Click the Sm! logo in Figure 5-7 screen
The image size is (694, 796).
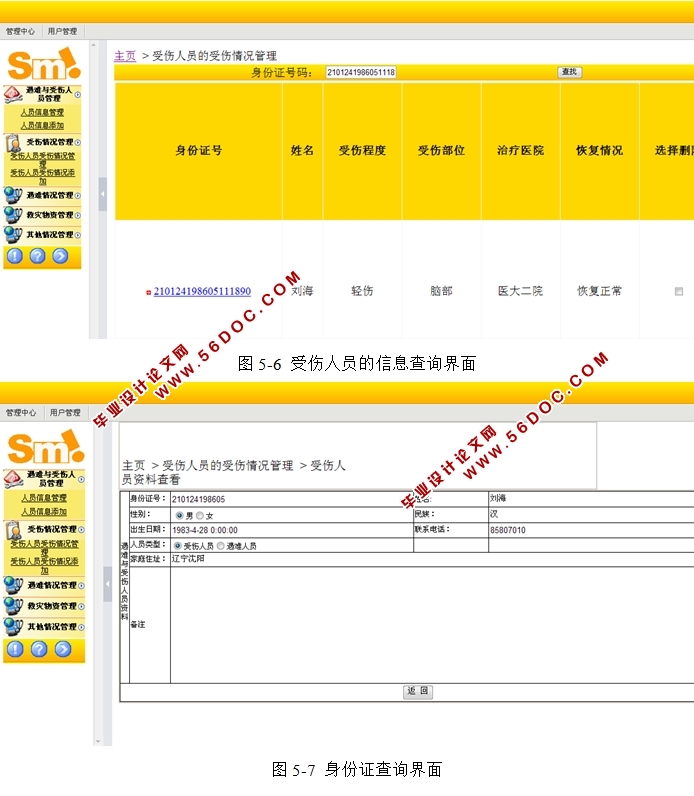coord(46,447)
